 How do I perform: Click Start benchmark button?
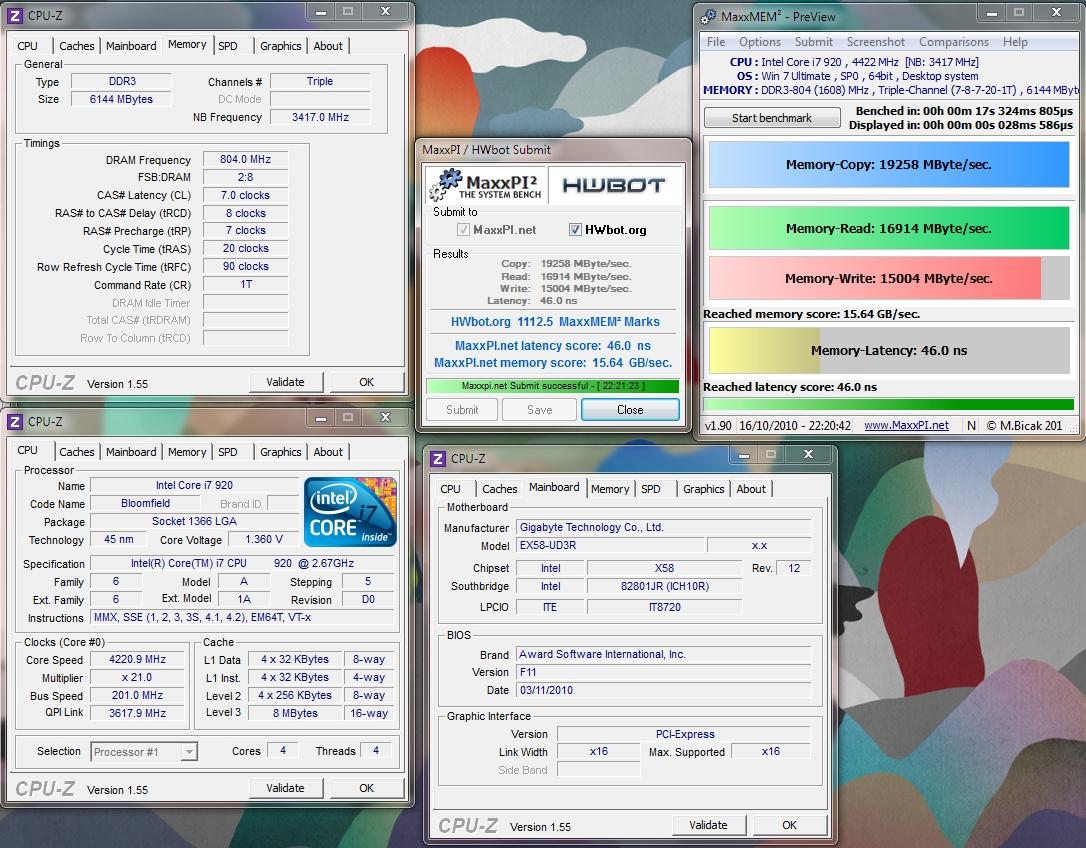pyautogui.click(x=772, y=118)
